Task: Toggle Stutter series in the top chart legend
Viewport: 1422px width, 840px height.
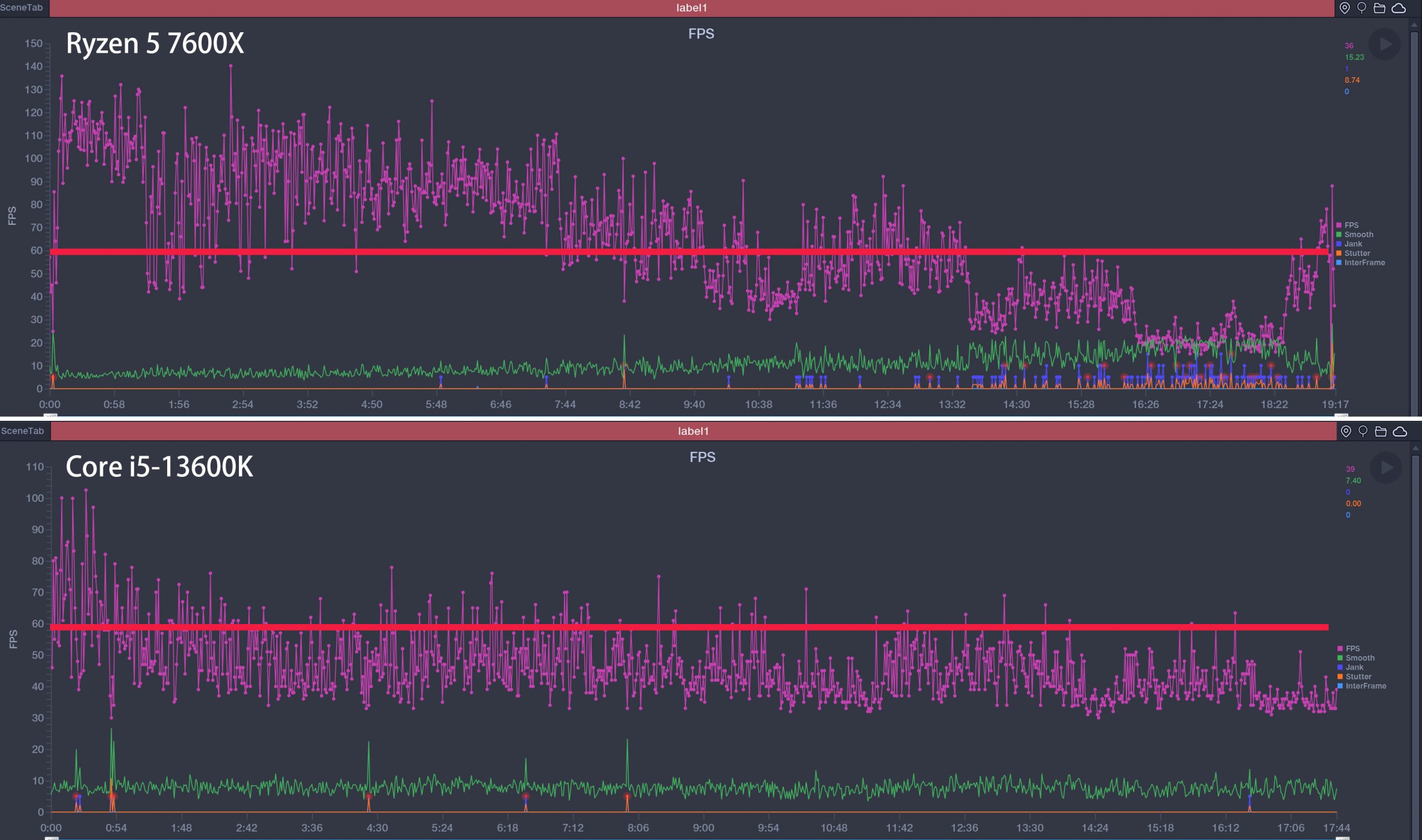Action: 1353,253
